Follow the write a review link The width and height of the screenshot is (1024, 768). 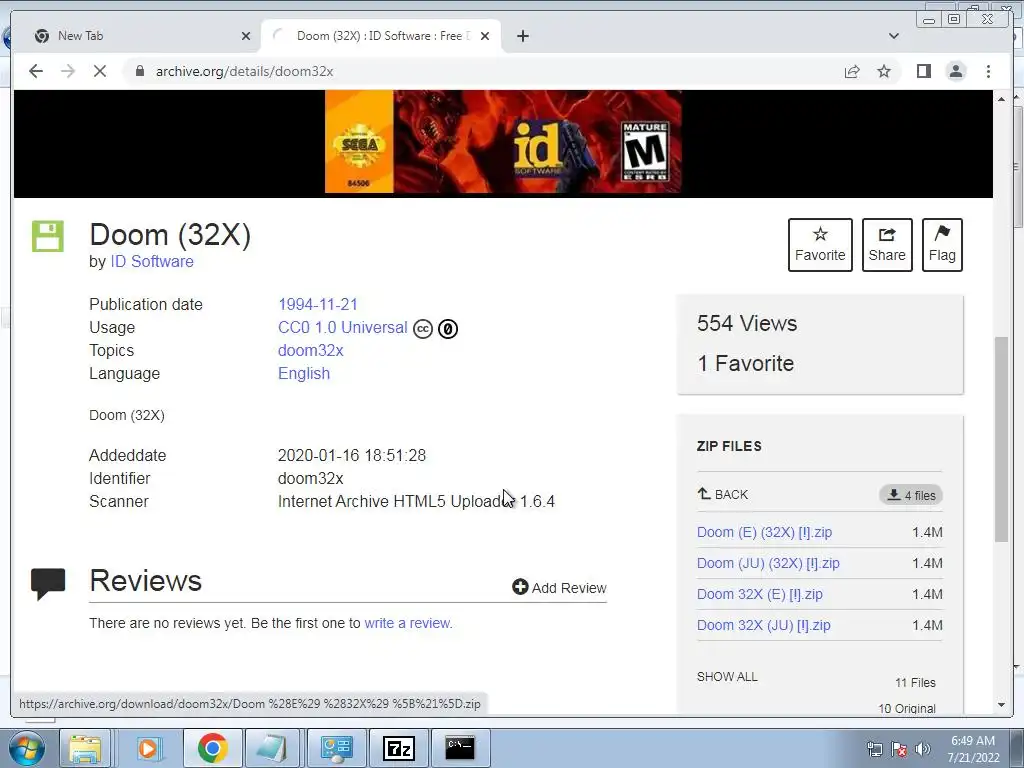click(x=408, y=623)
